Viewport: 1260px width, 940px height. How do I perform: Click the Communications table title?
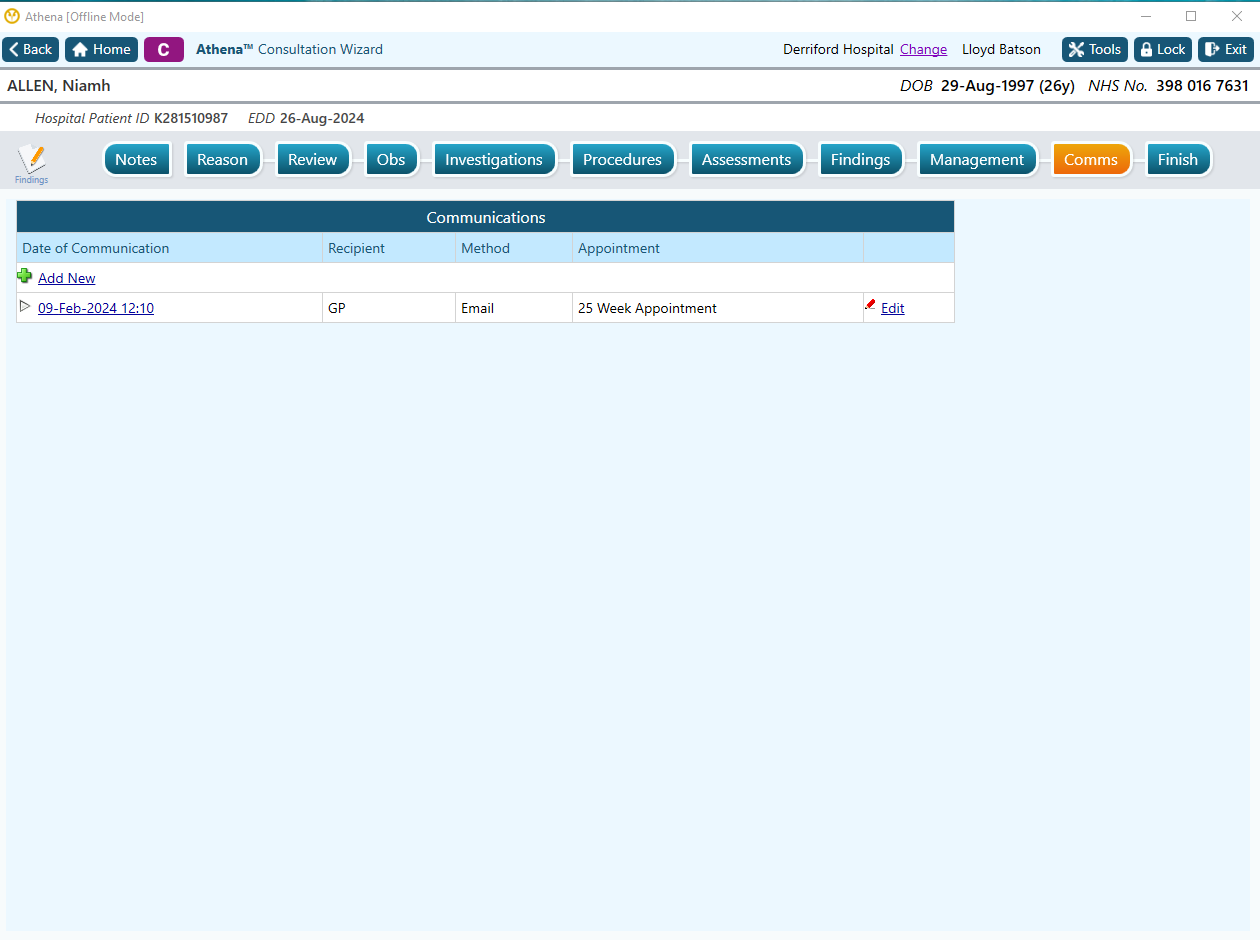point(486,217)
